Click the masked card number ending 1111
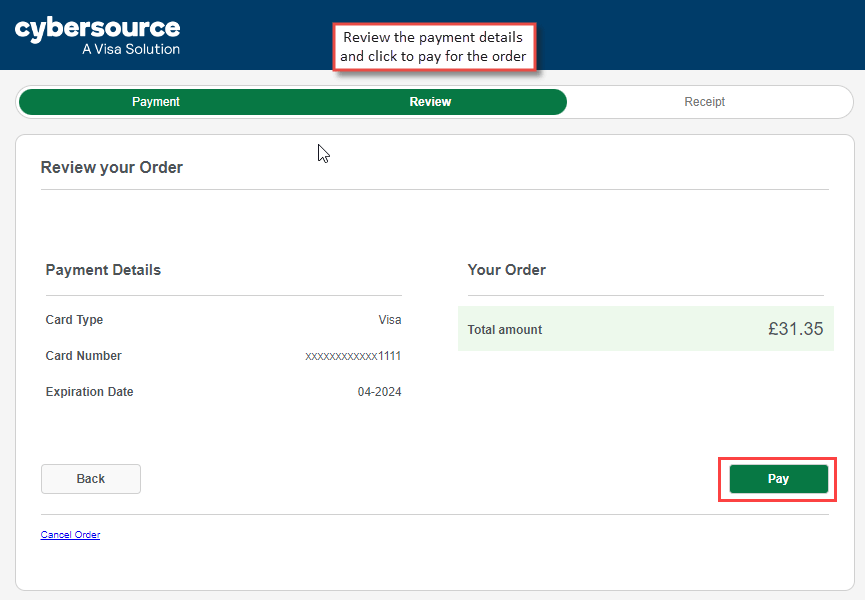The width and height of the screenshot is (865, 600). pyautogui.click(x=353, y=356)
